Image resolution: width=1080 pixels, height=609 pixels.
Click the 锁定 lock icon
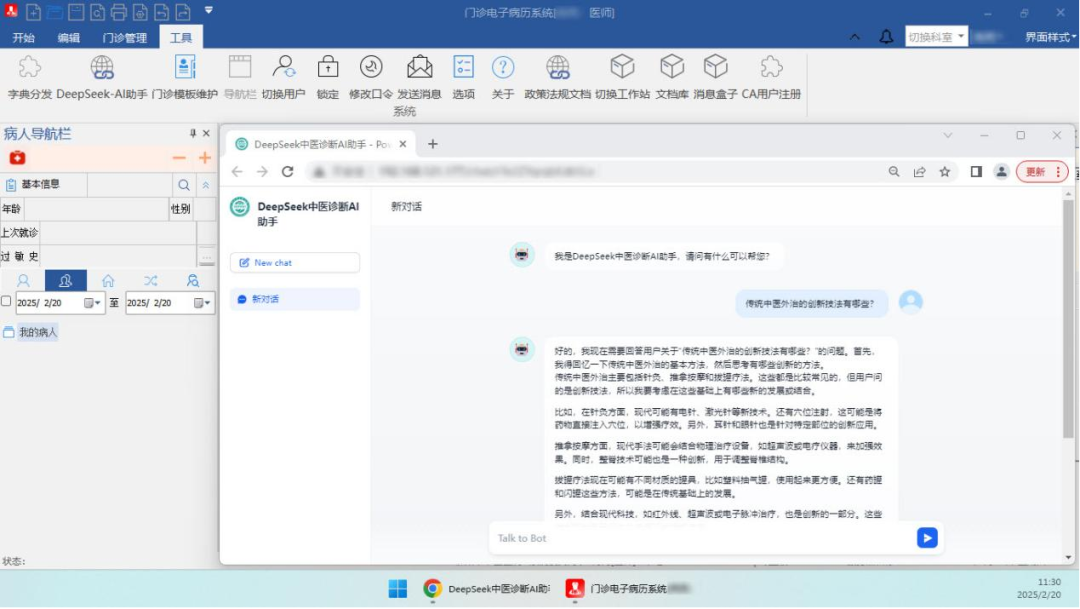tap(328, 77)
